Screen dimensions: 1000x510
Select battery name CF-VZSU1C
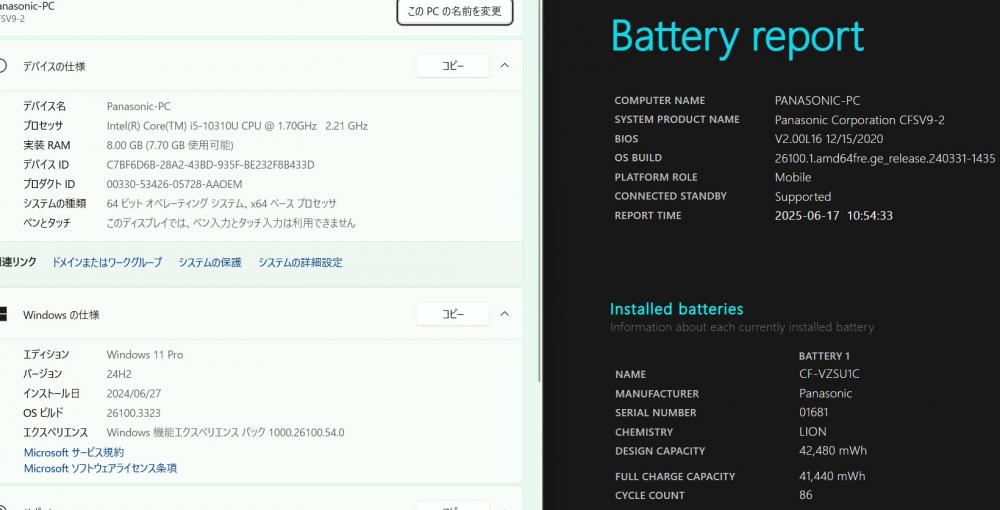tap(829, 374)
